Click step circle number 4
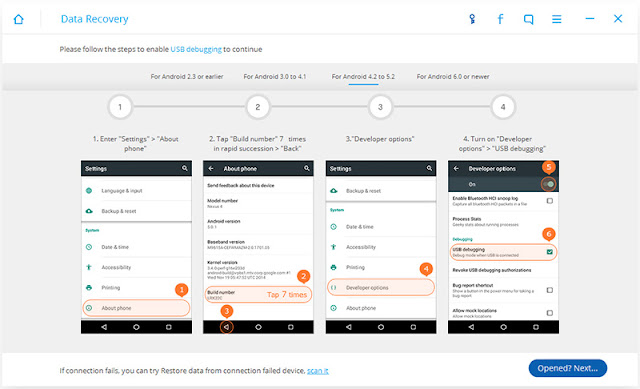640x389 pixels. pyautogui.click(x=503, y=107)
